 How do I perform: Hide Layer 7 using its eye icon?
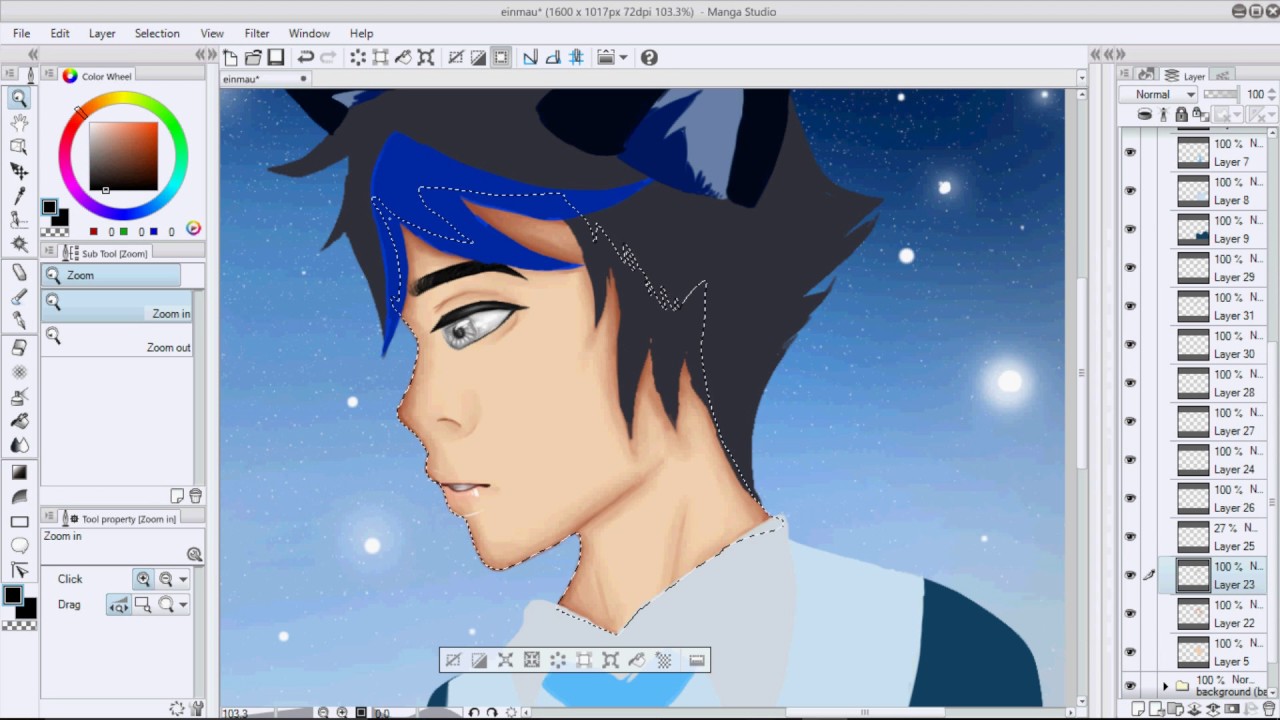click(1130, 153)
